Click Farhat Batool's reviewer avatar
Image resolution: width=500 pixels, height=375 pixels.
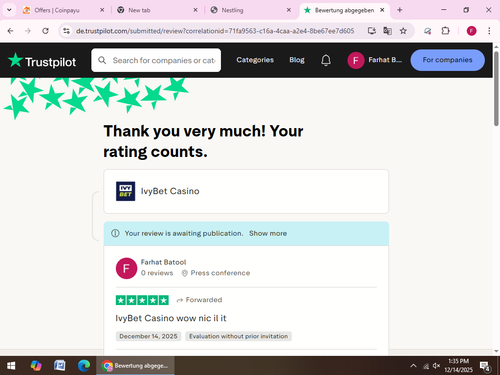point(126,268)
